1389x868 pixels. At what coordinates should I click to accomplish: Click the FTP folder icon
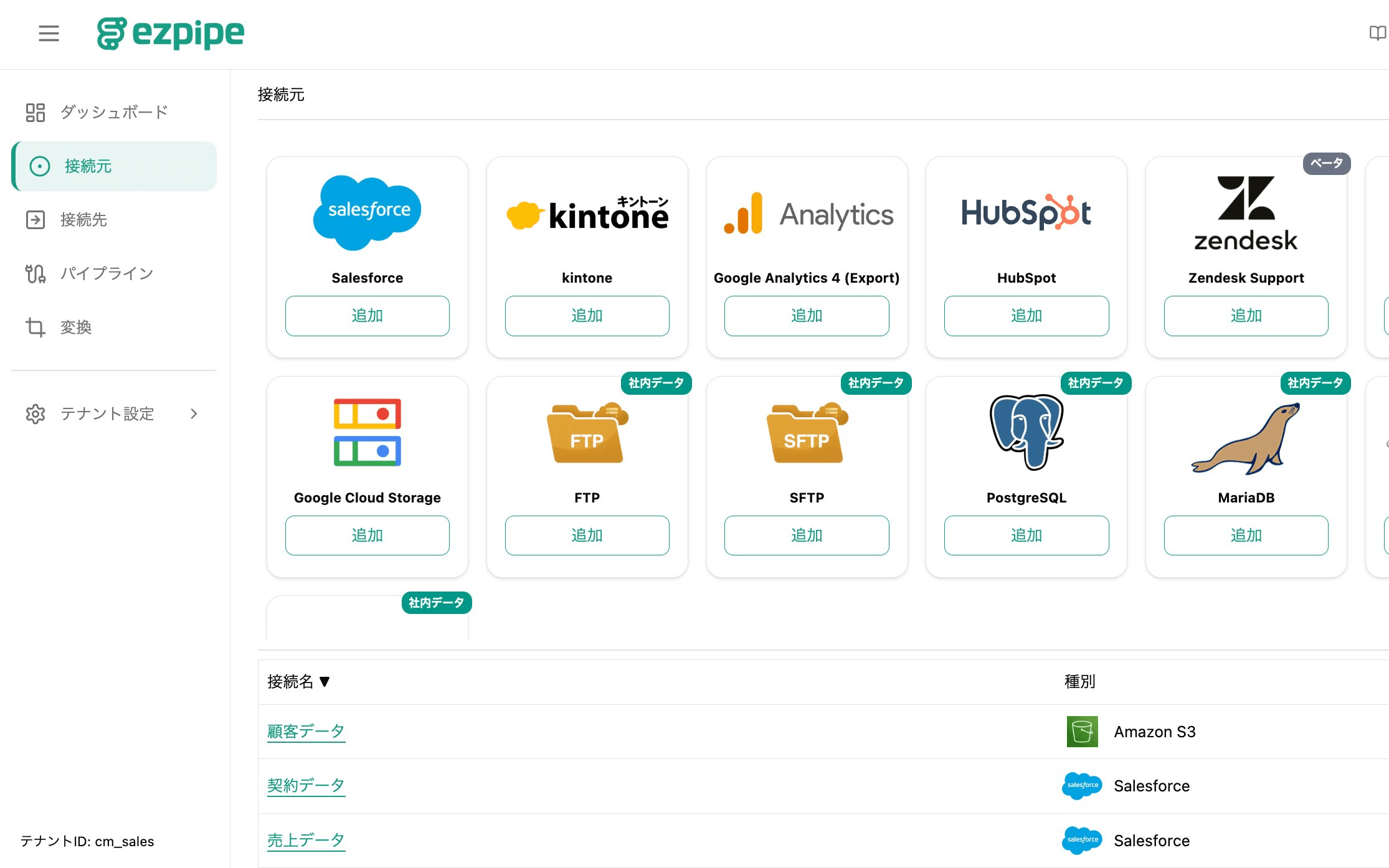point(587,433)
